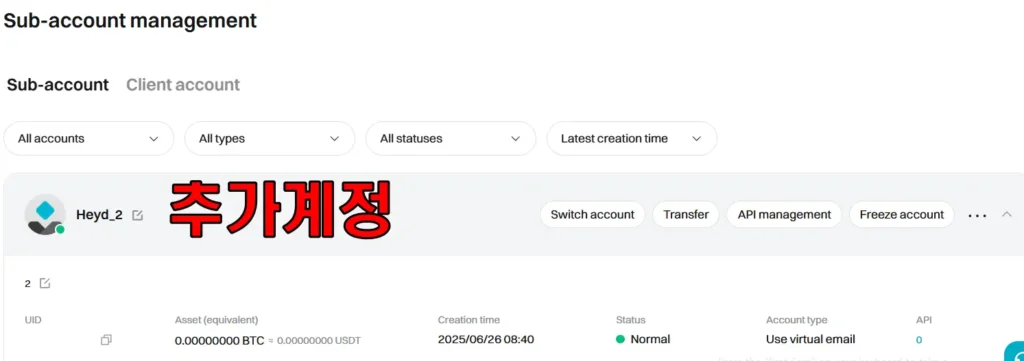The image size is (1024, 361).
Task: Select the Sub-account tab
Action: 57,85
